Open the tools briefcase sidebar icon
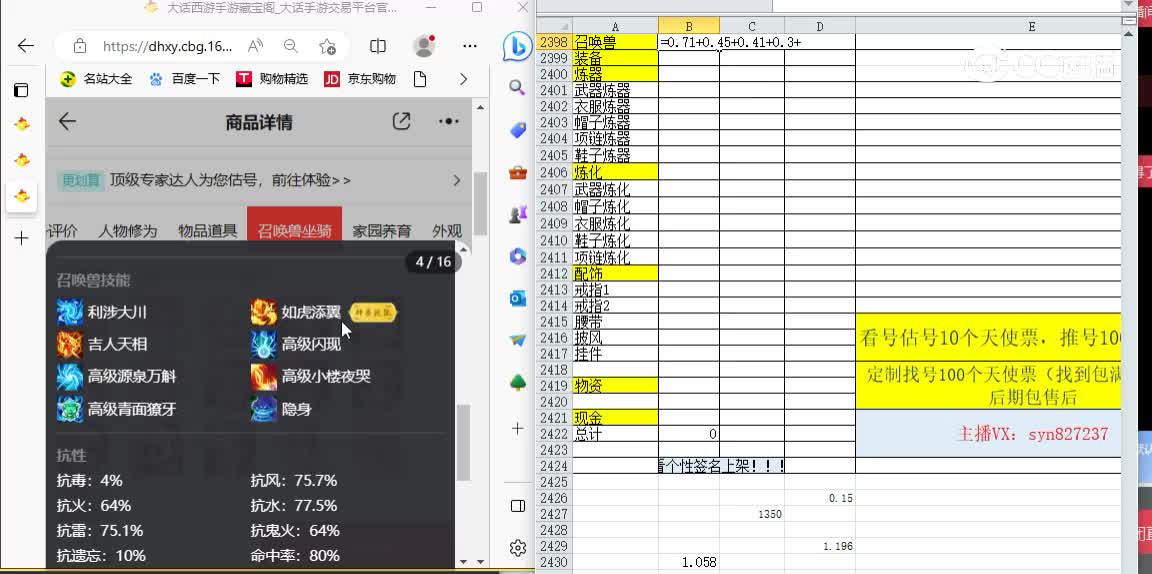The width and height of the screenshot is (1152, 574). pos(517,173)
